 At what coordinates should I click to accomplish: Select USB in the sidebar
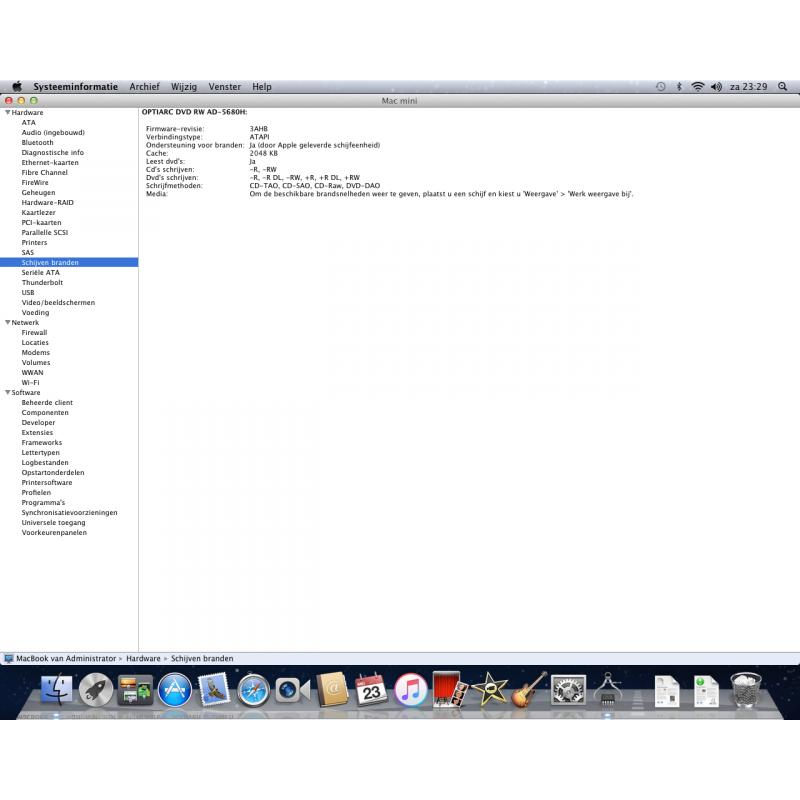click(28, 292)
